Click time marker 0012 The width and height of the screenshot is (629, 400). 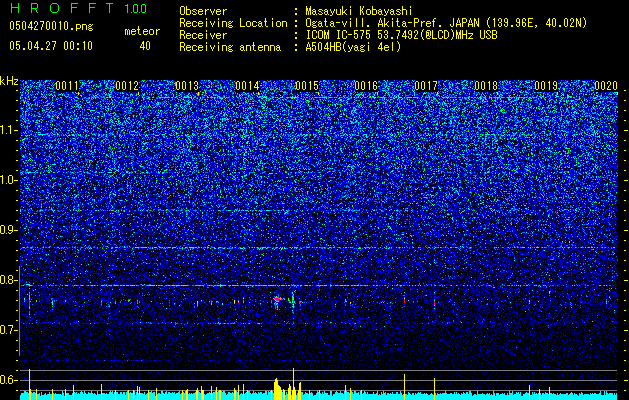127,86
